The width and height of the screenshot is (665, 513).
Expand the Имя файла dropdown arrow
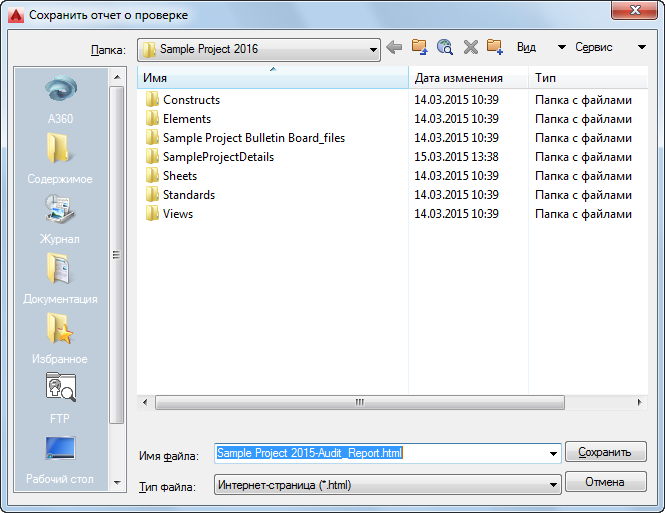pyautogui.click(x=553, y=454)
